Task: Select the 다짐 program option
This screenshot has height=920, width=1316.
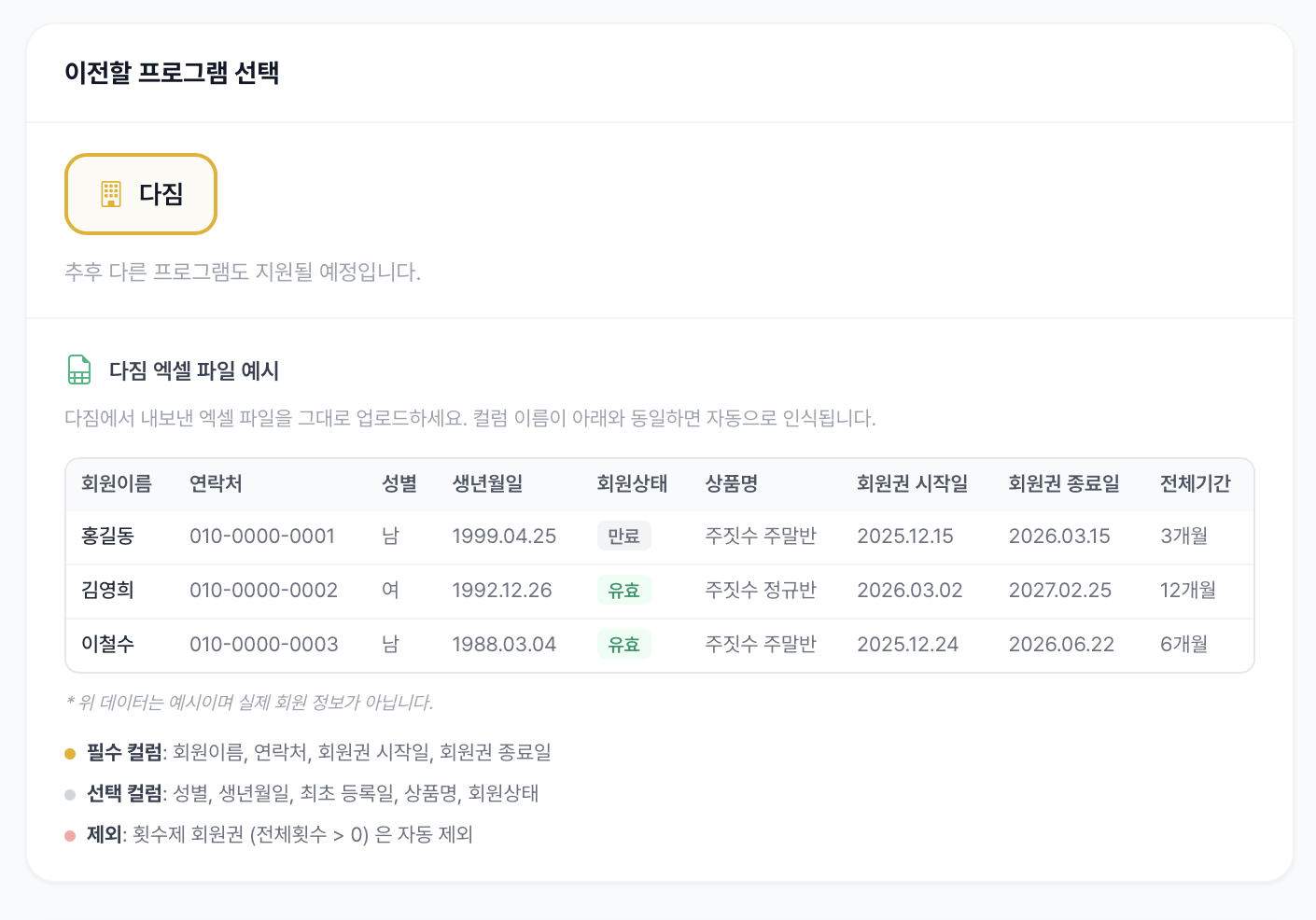Action: (x=141, y=194)
